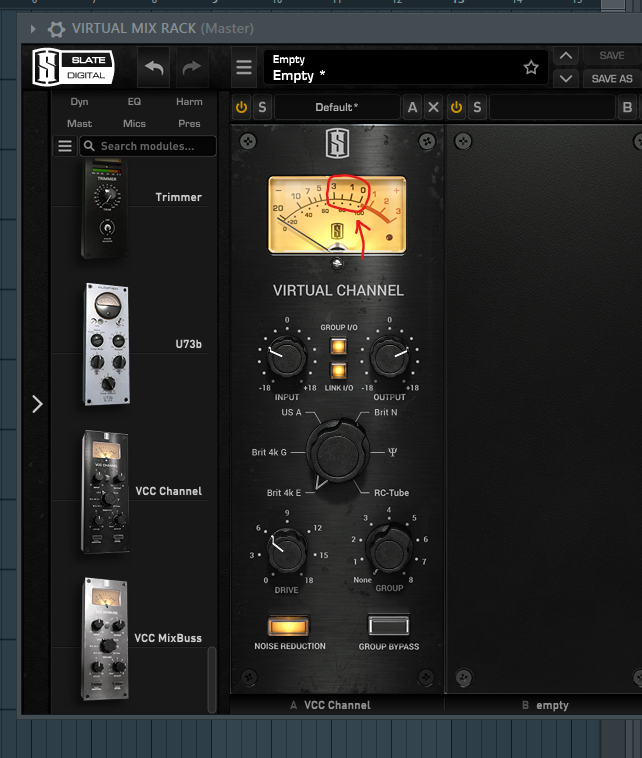The image size is (642, 758).
Task: Toggle the GROUP BYPASS switch
Action: click(x=389, y=626)
